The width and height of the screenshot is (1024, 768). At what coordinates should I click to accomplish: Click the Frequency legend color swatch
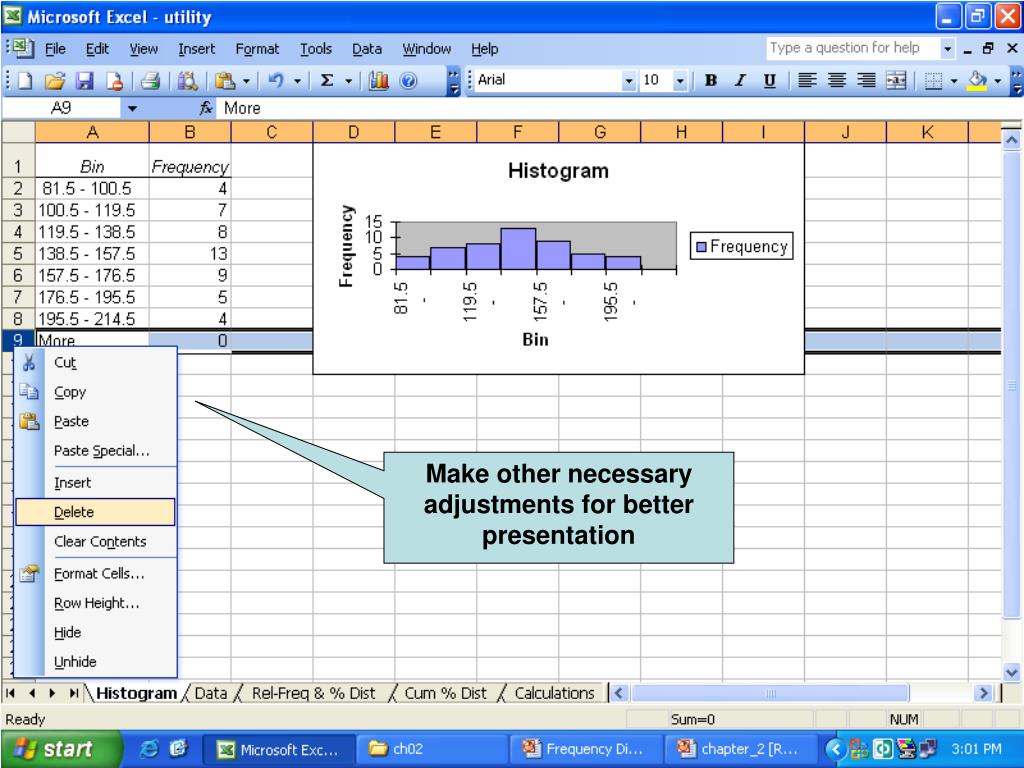click(701, 247)
